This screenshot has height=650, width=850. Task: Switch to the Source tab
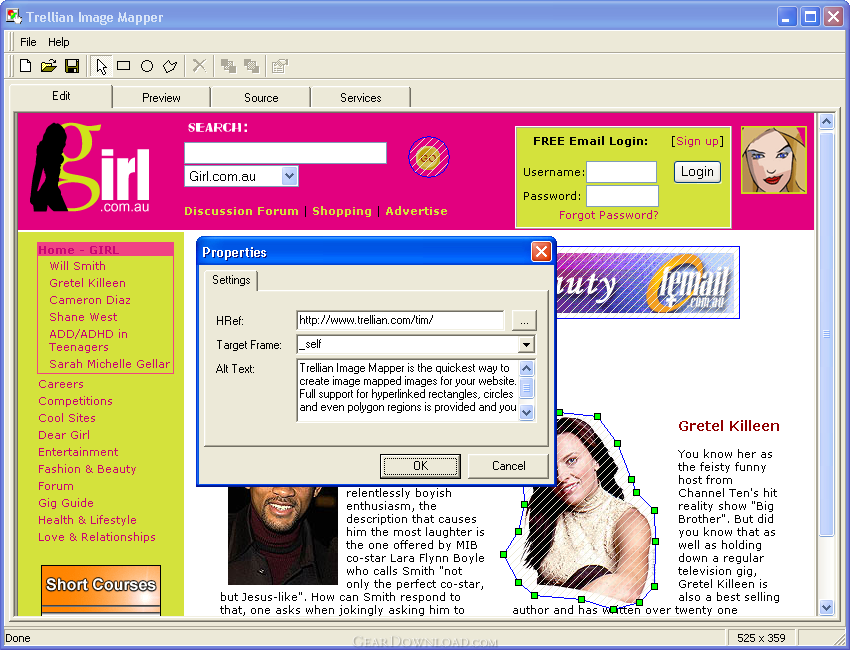261,98
